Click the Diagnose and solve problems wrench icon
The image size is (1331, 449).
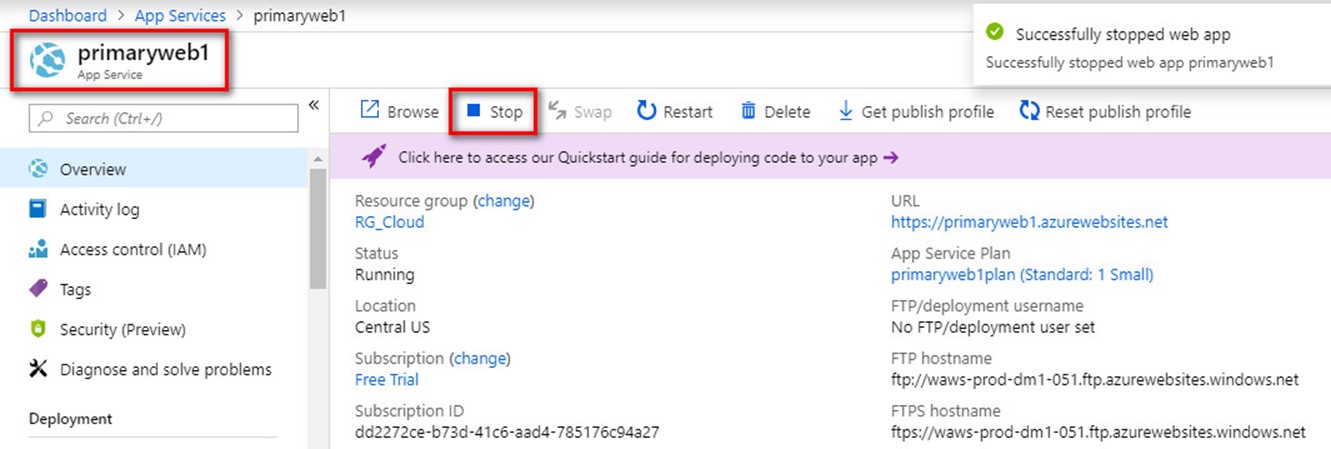pyautogui.click(x=39, y=369)
